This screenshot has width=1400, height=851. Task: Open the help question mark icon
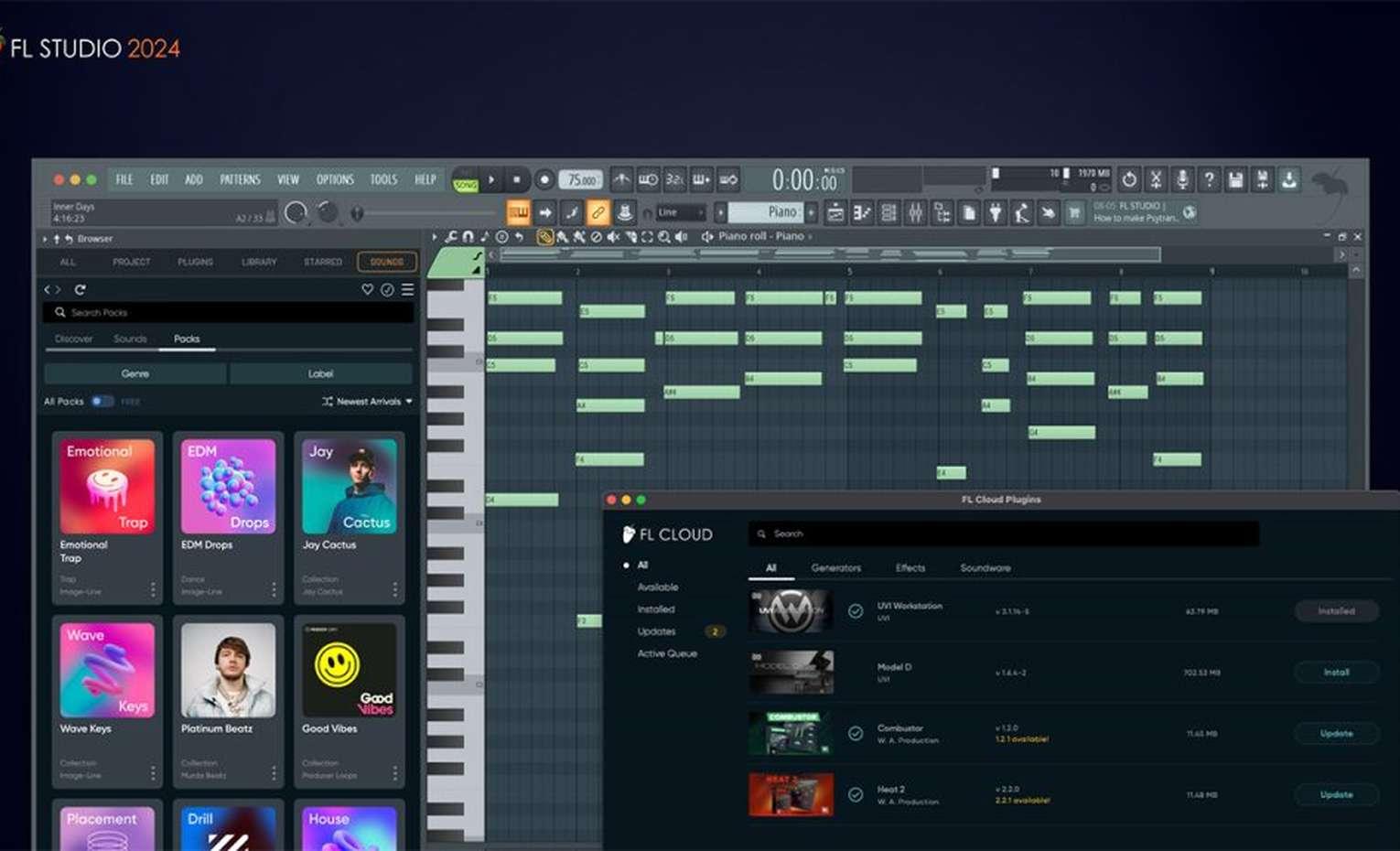pos(1209,179)
